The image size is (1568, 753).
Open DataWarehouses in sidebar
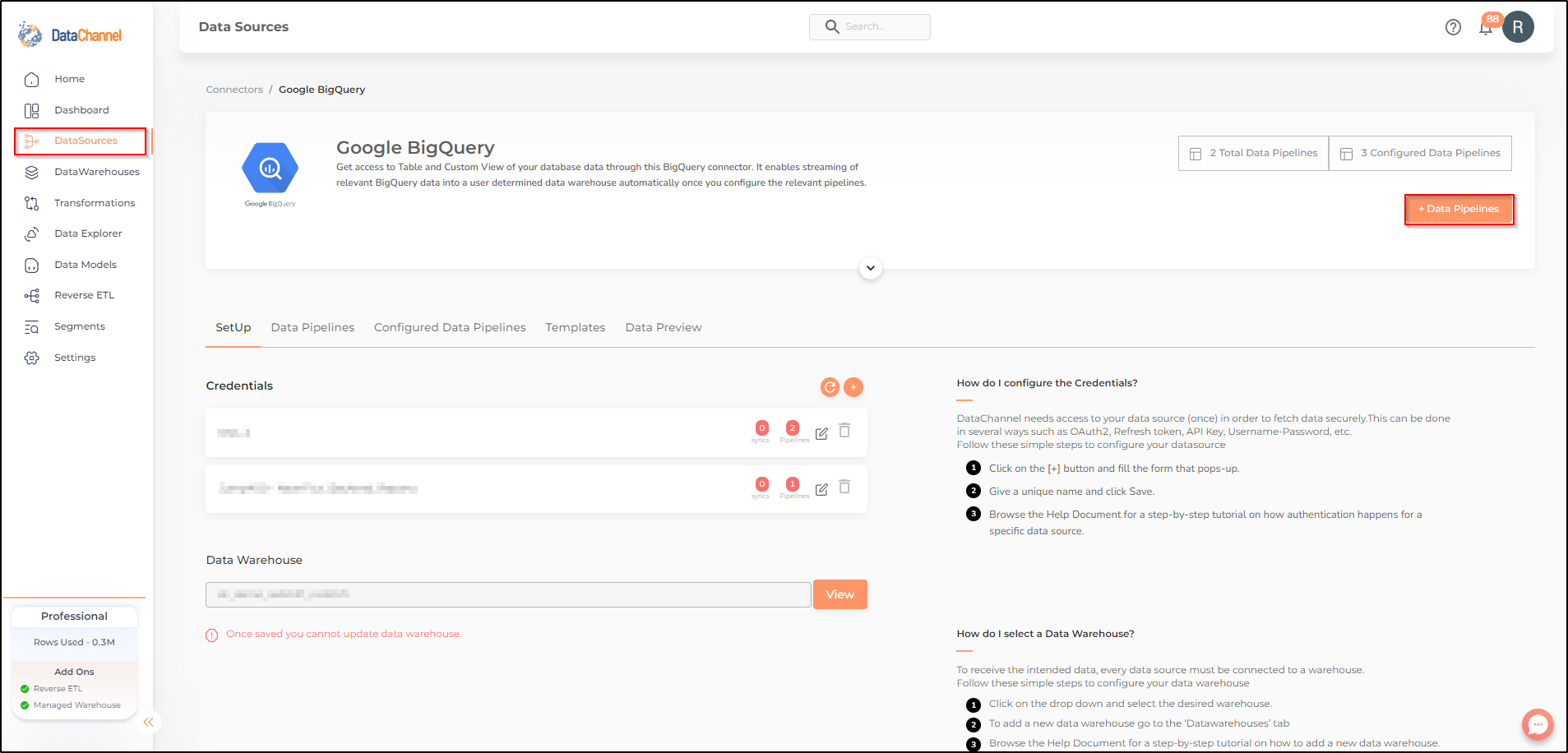(97, 172)
